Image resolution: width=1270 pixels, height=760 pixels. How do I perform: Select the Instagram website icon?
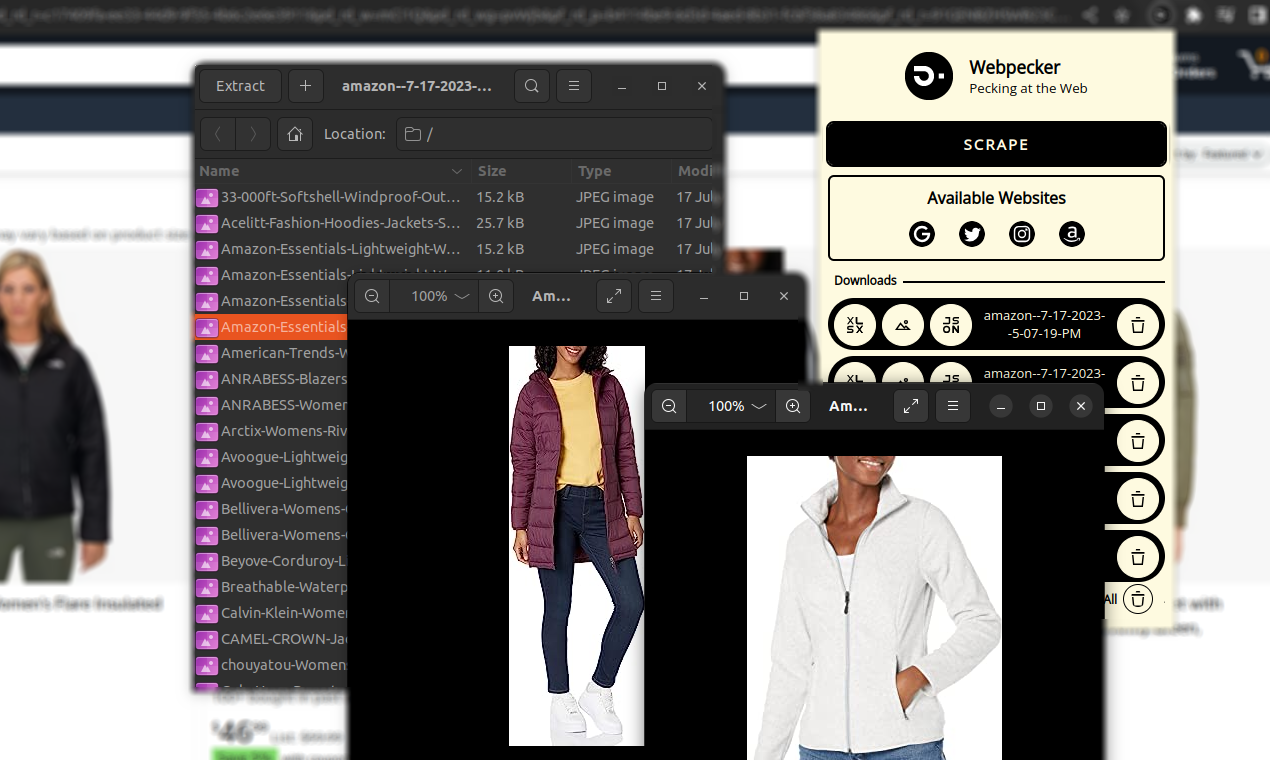pos(1022,234)
